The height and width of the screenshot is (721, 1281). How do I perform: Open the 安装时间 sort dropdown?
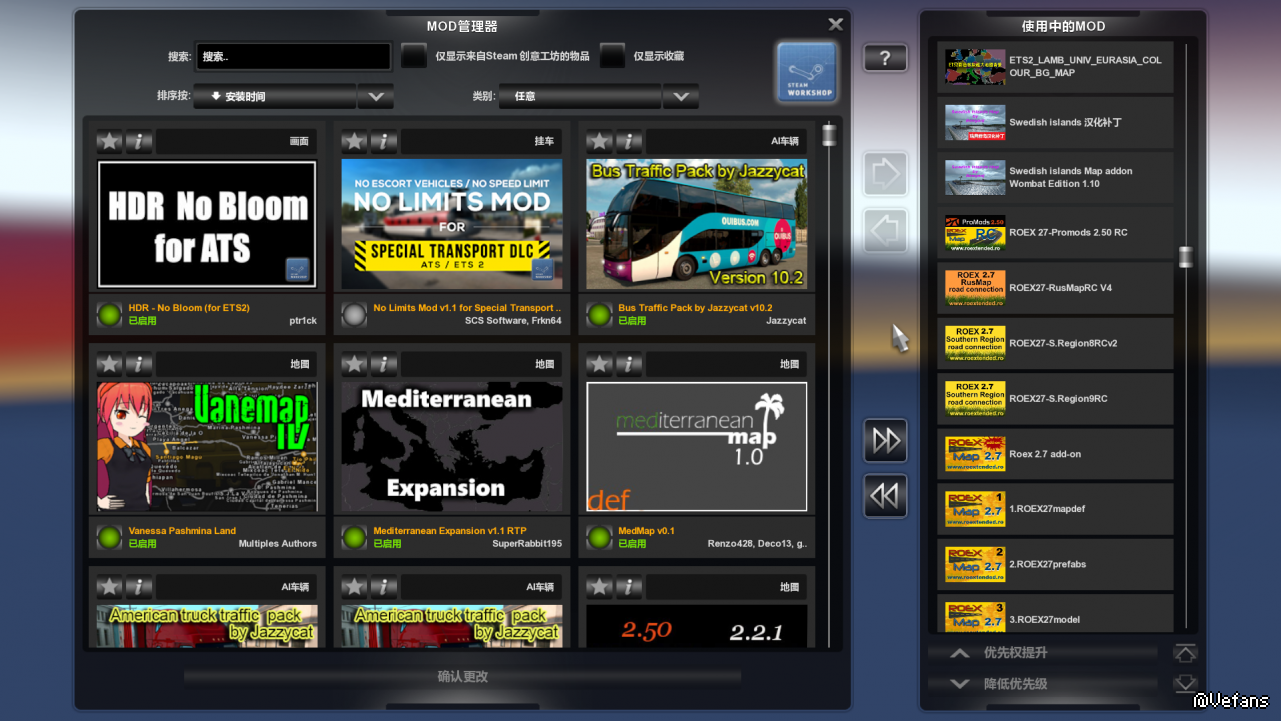(x=275, y=96)
